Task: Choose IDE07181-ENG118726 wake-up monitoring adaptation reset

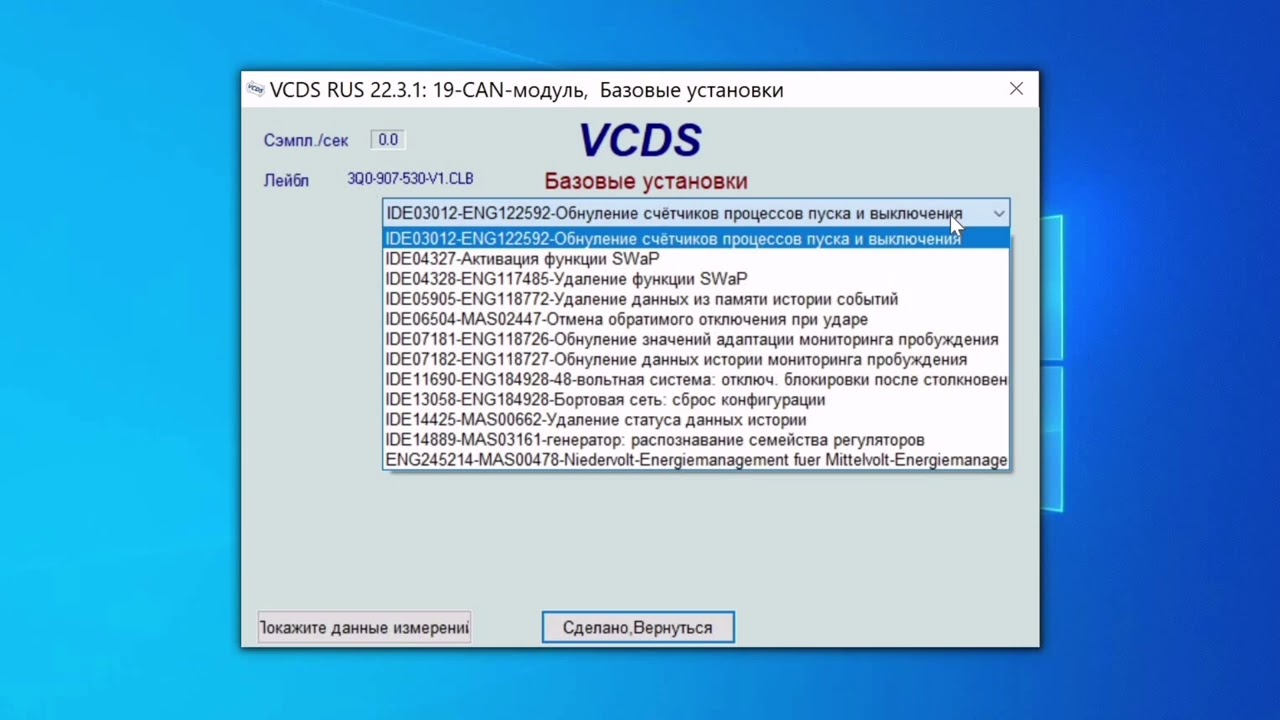Action: [696, 339]
